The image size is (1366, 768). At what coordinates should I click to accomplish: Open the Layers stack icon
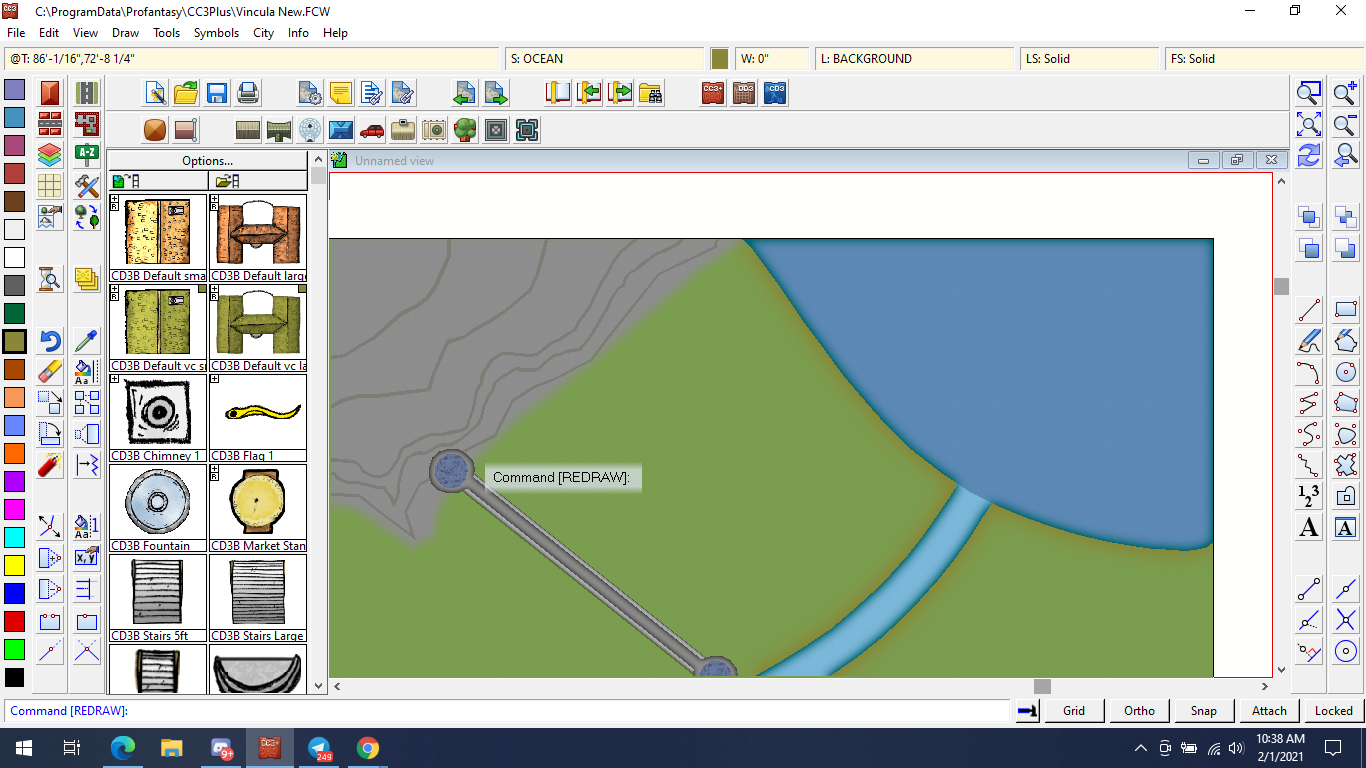(50, 155)
